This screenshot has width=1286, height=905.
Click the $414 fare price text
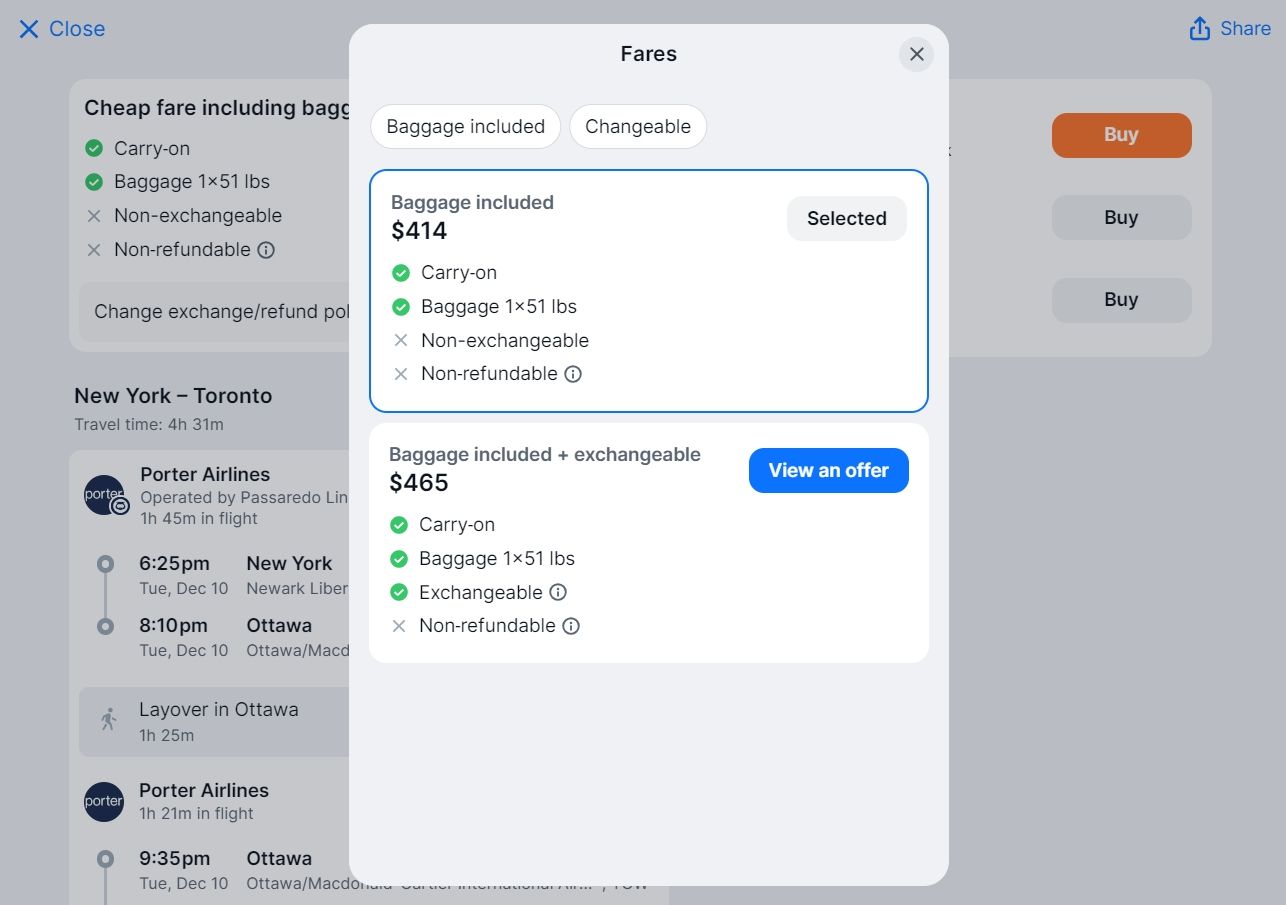(419, 231)
